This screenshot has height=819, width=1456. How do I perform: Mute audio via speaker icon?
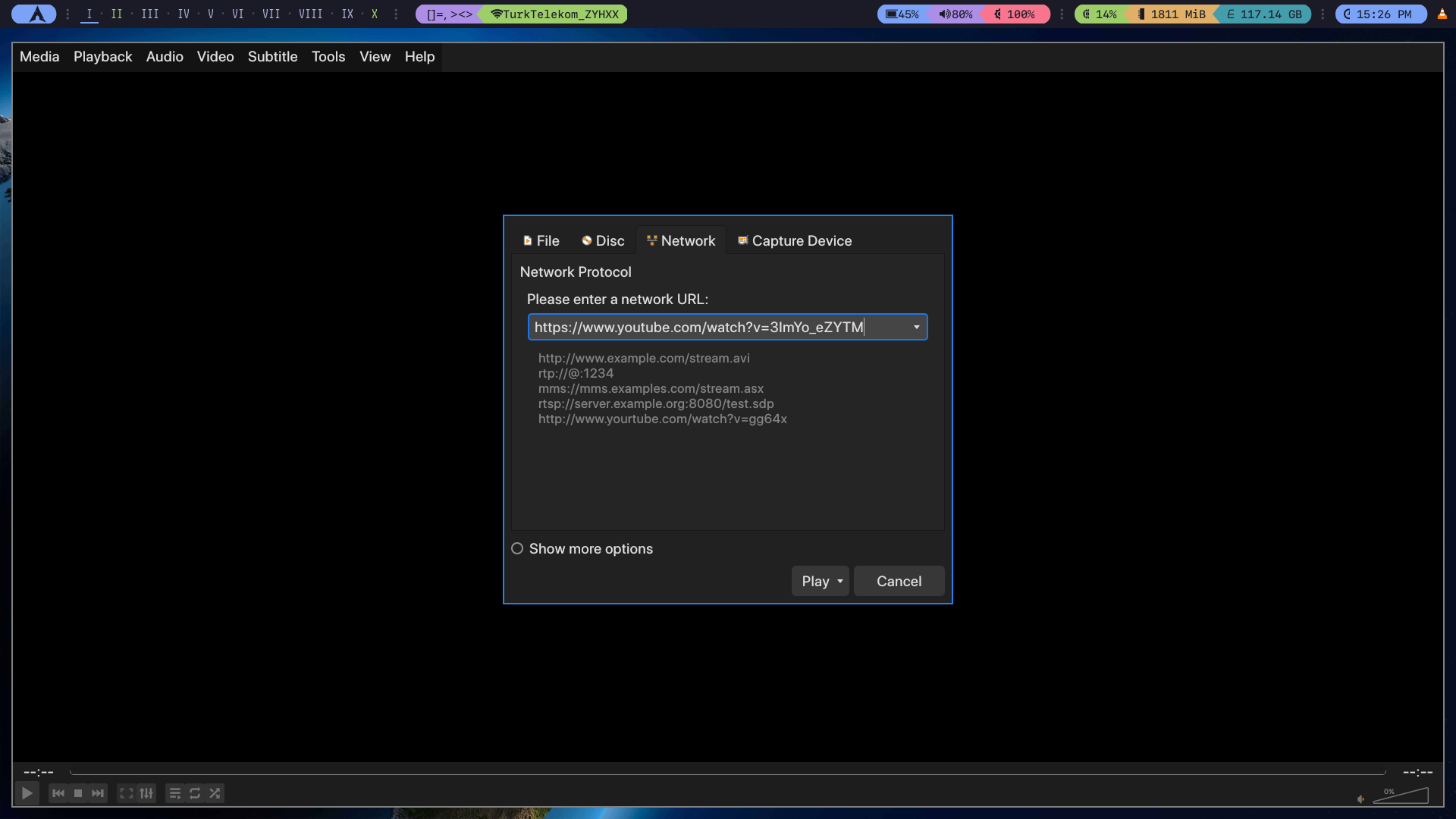point(1361,799)
